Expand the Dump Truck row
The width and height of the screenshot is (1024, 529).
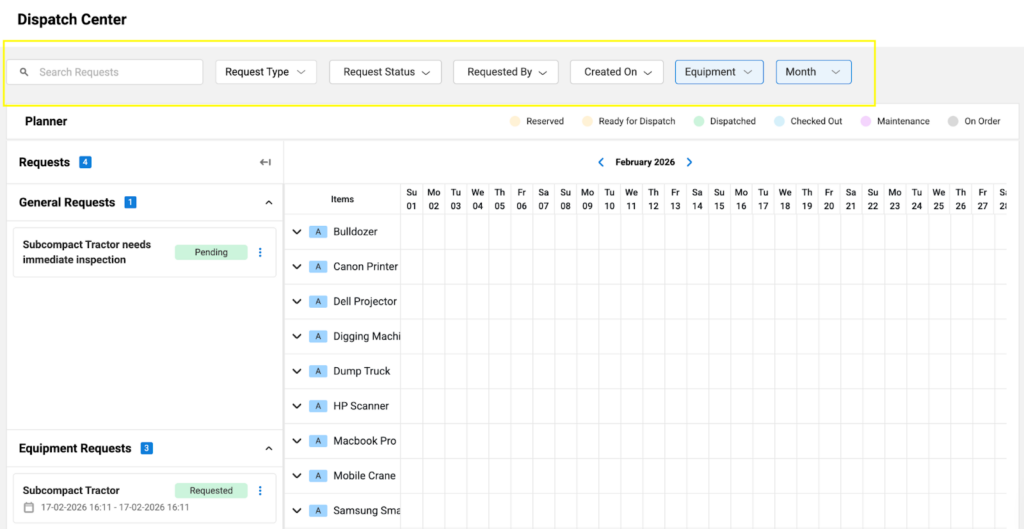297,371
